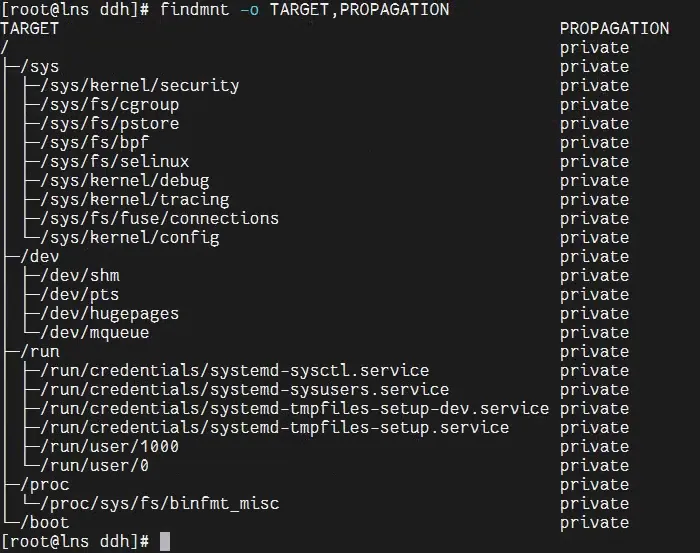Select the /sys/fs/fuse/connections entry
The image size is (700, 553).
point(159,219)
